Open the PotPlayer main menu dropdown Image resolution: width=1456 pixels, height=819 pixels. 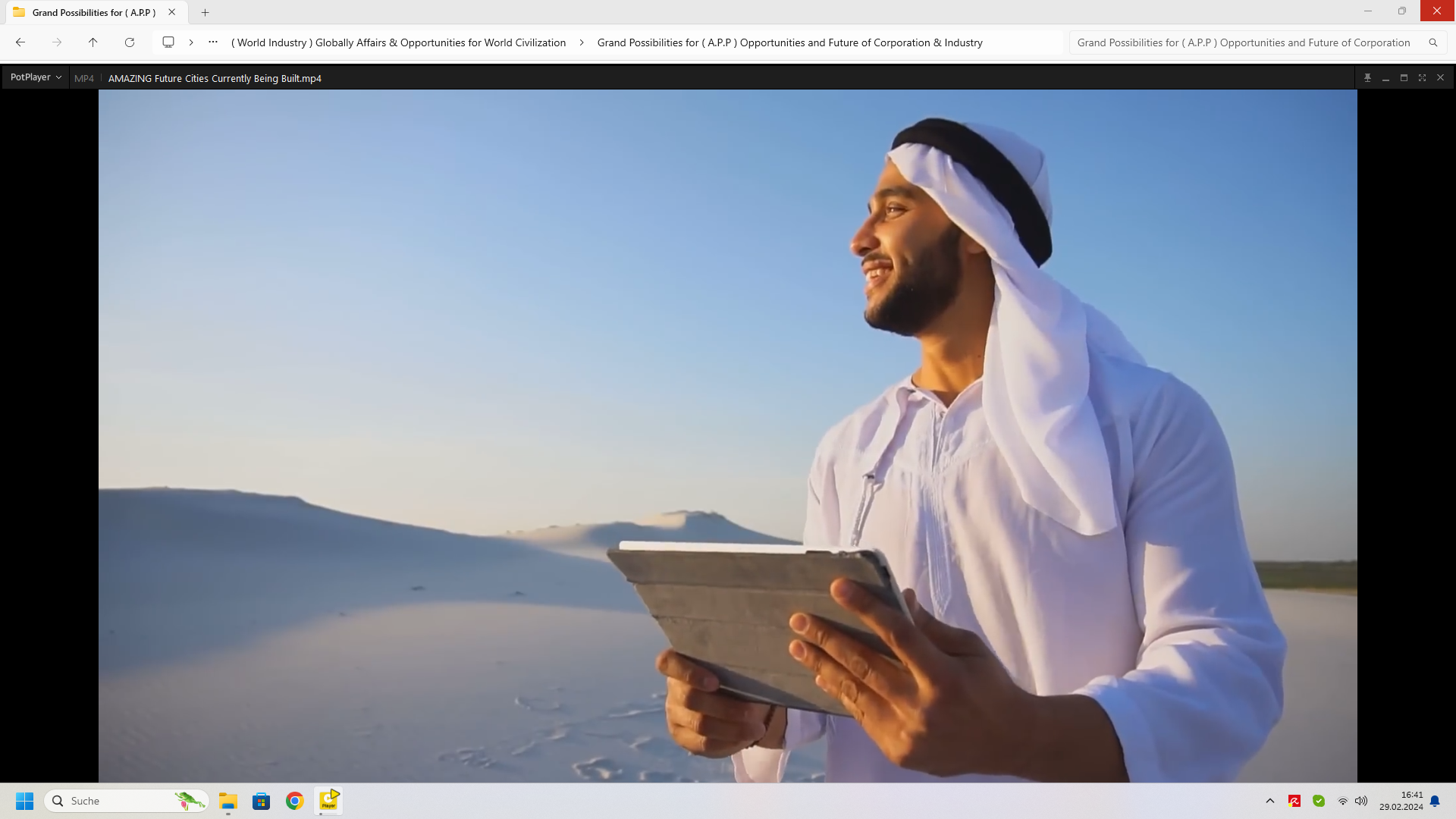pyautogui.click(x=36, y=77)
